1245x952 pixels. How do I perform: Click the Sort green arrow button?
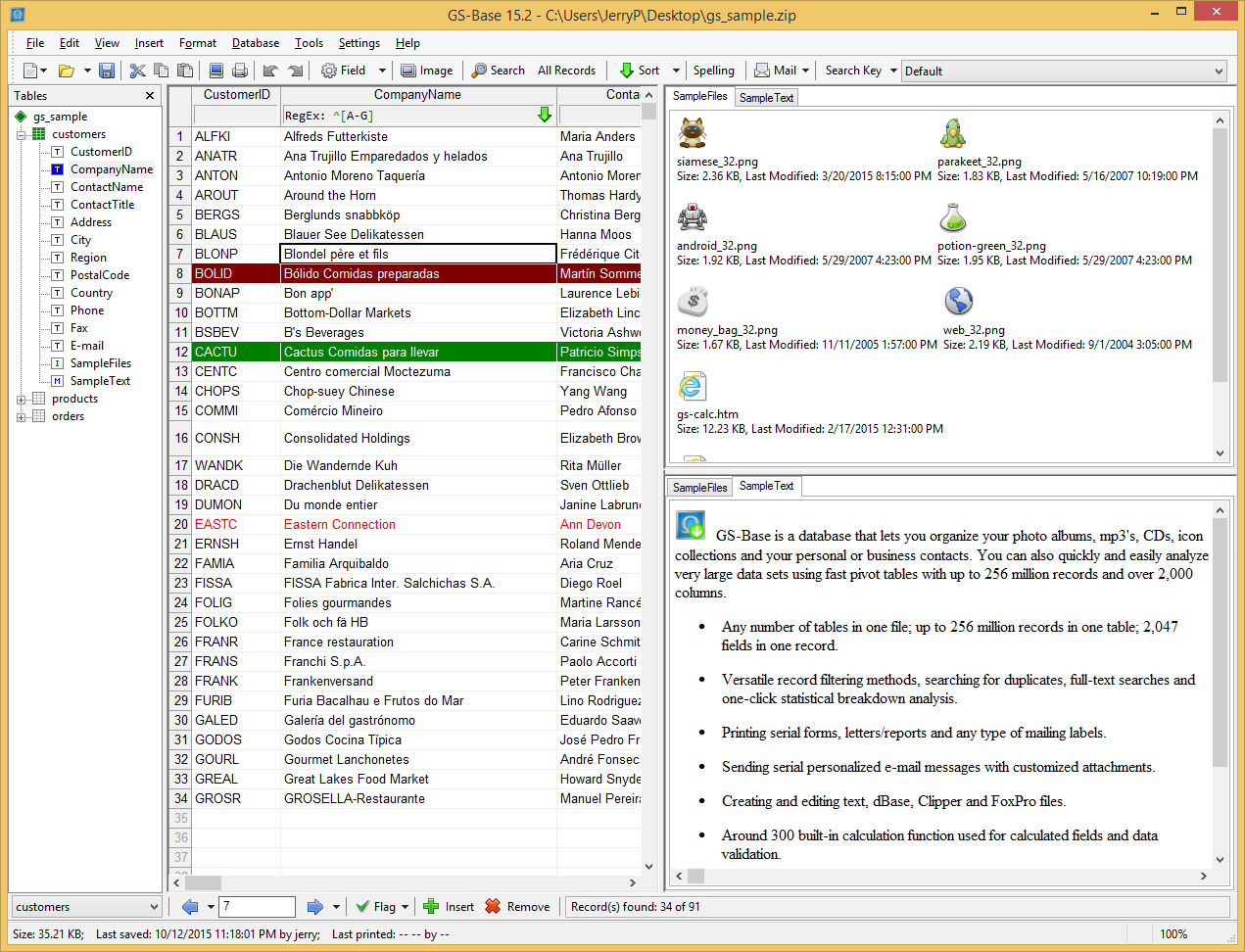pos(640,71)
